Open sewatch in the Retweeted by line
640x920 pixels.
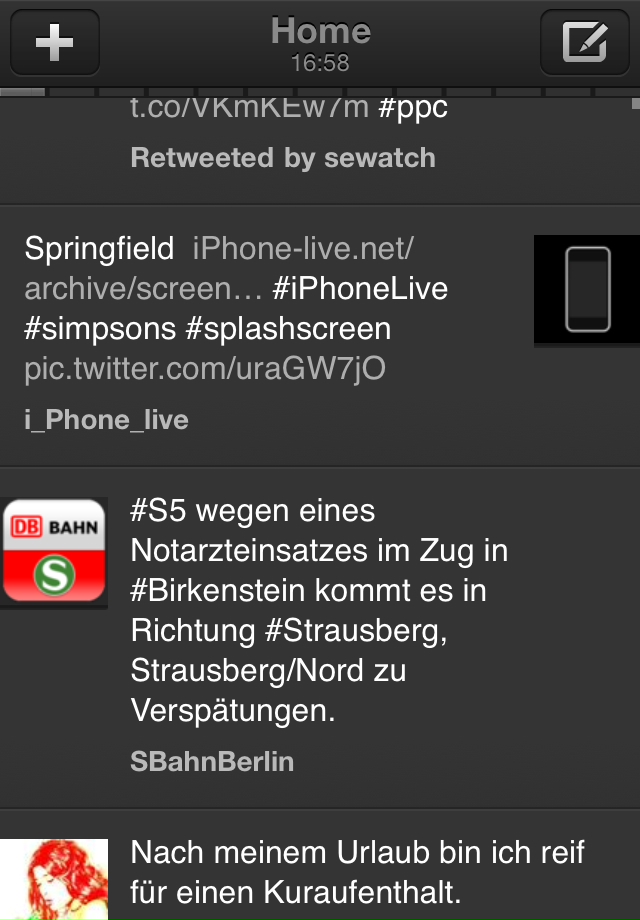(380, 158)
